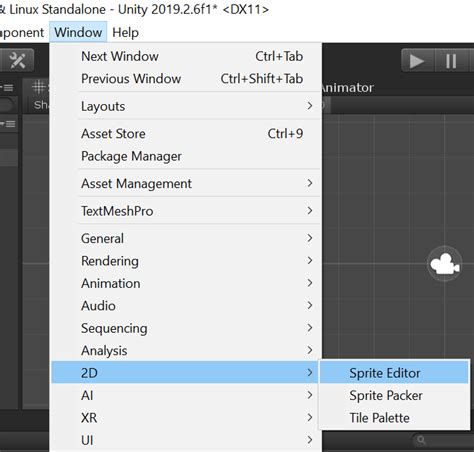
Task: Click the Pause button in toolbar
Action: [x=451, y=61]
